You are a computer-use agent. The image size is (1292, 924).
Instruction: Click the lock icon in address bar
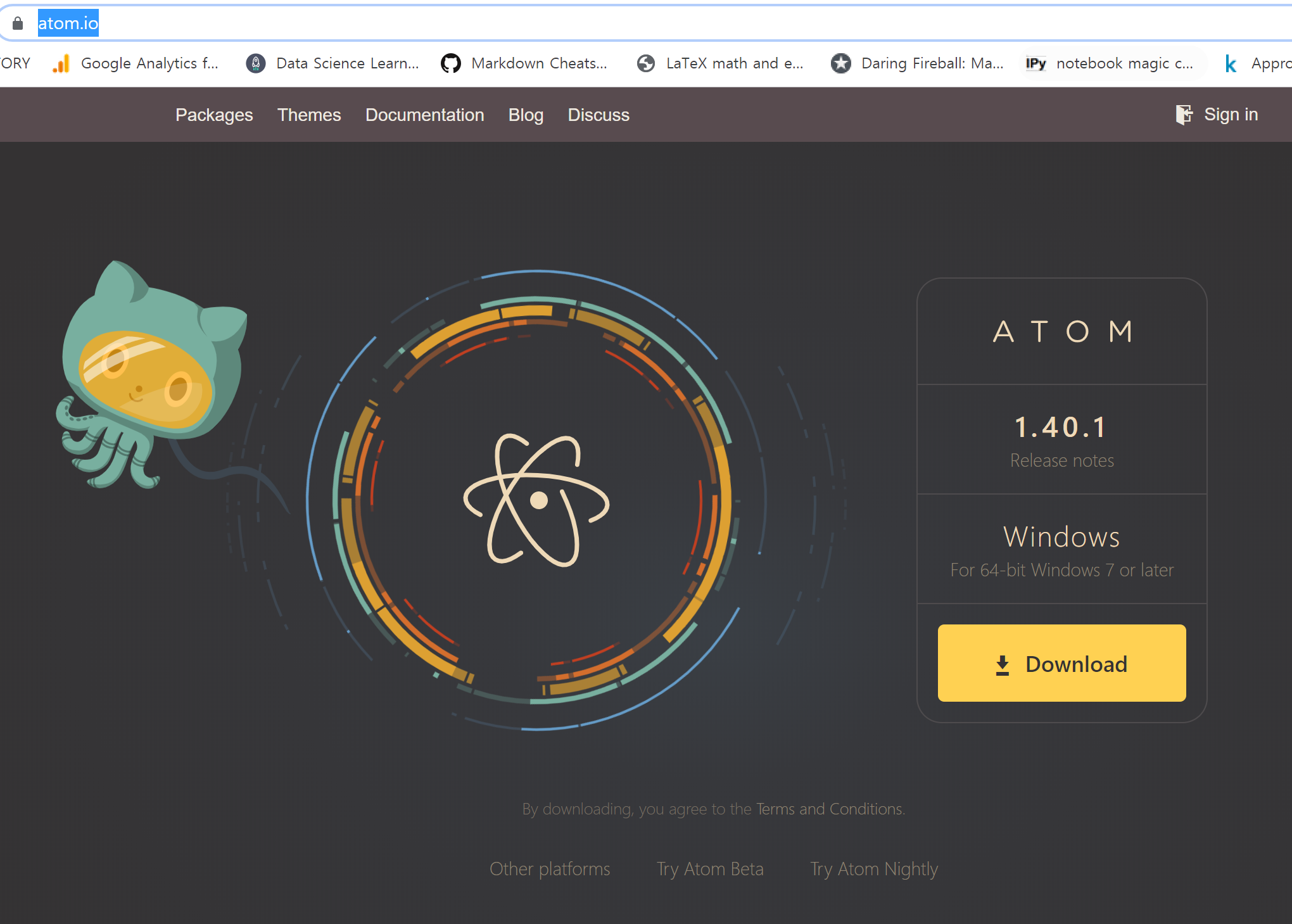pos(18,23)
